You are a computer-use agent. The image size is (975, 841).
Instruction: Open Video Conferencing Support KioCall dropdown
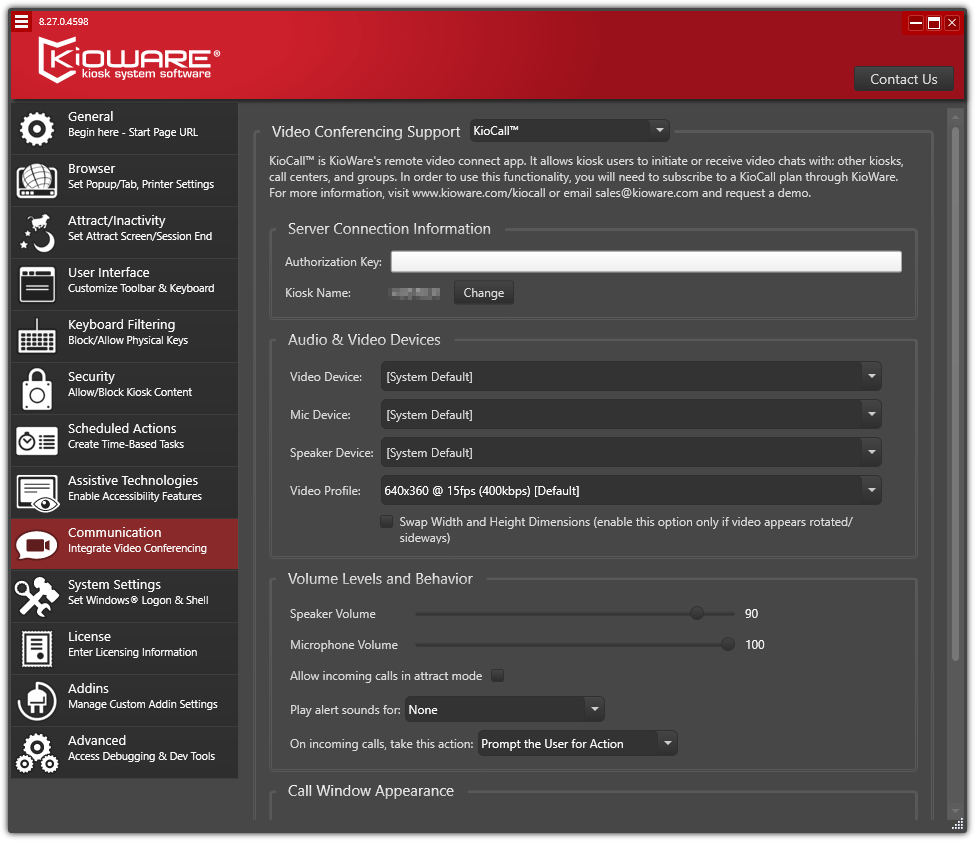(x=570, y=131)
